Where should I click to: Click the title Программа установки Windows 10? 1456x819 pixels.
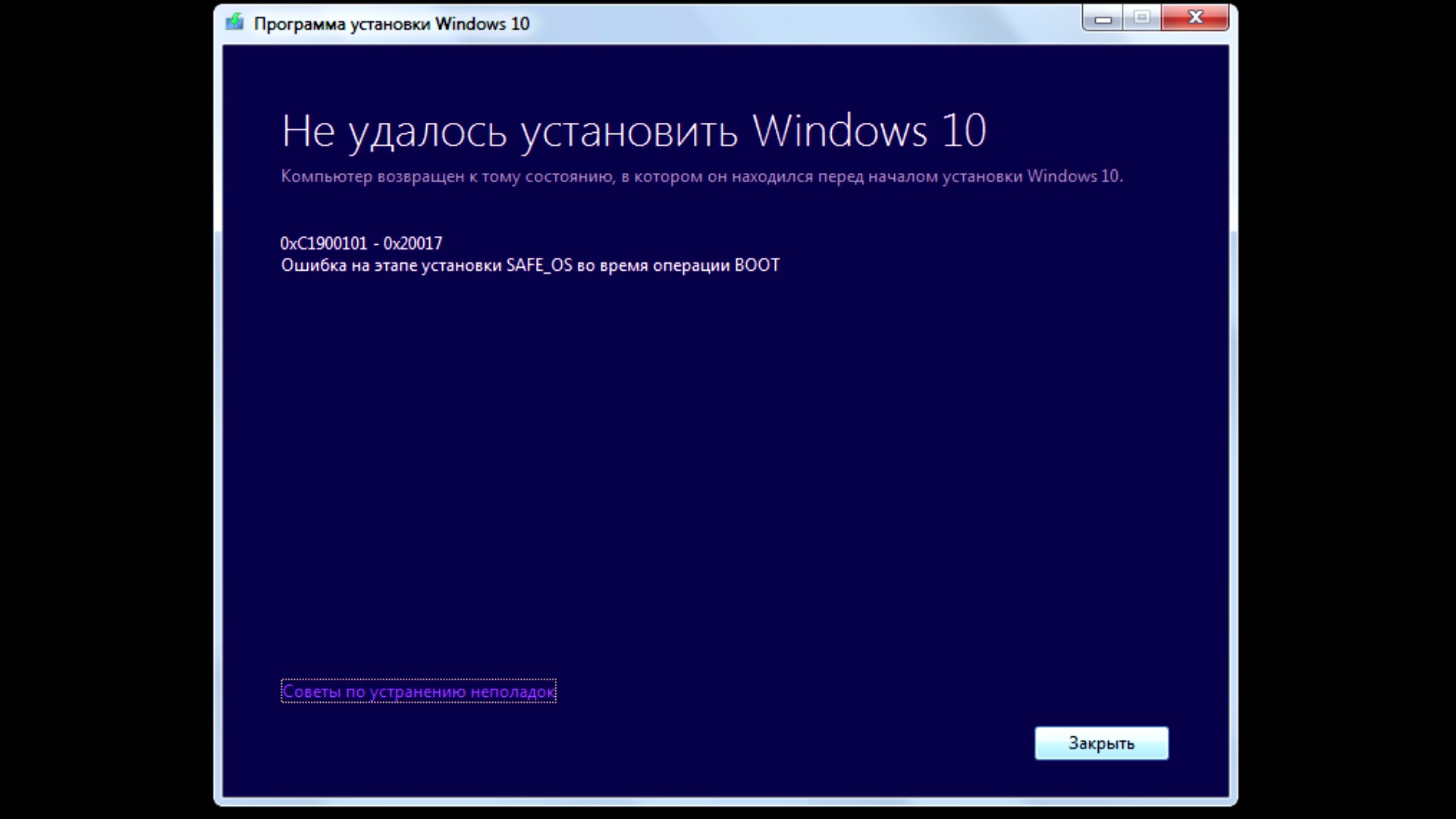(391, 24)
